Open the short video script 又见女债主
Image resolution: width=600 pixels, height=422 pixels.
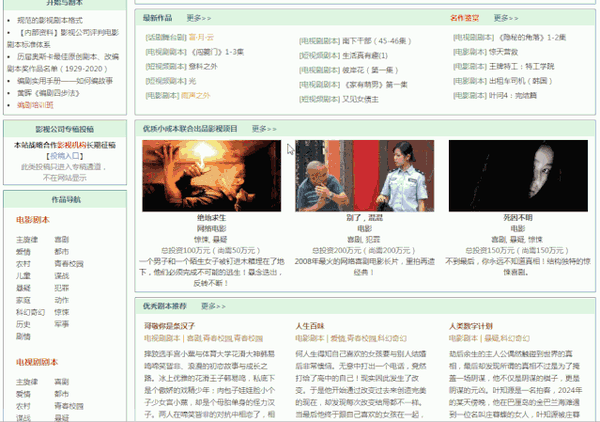[x=360, y=99]
